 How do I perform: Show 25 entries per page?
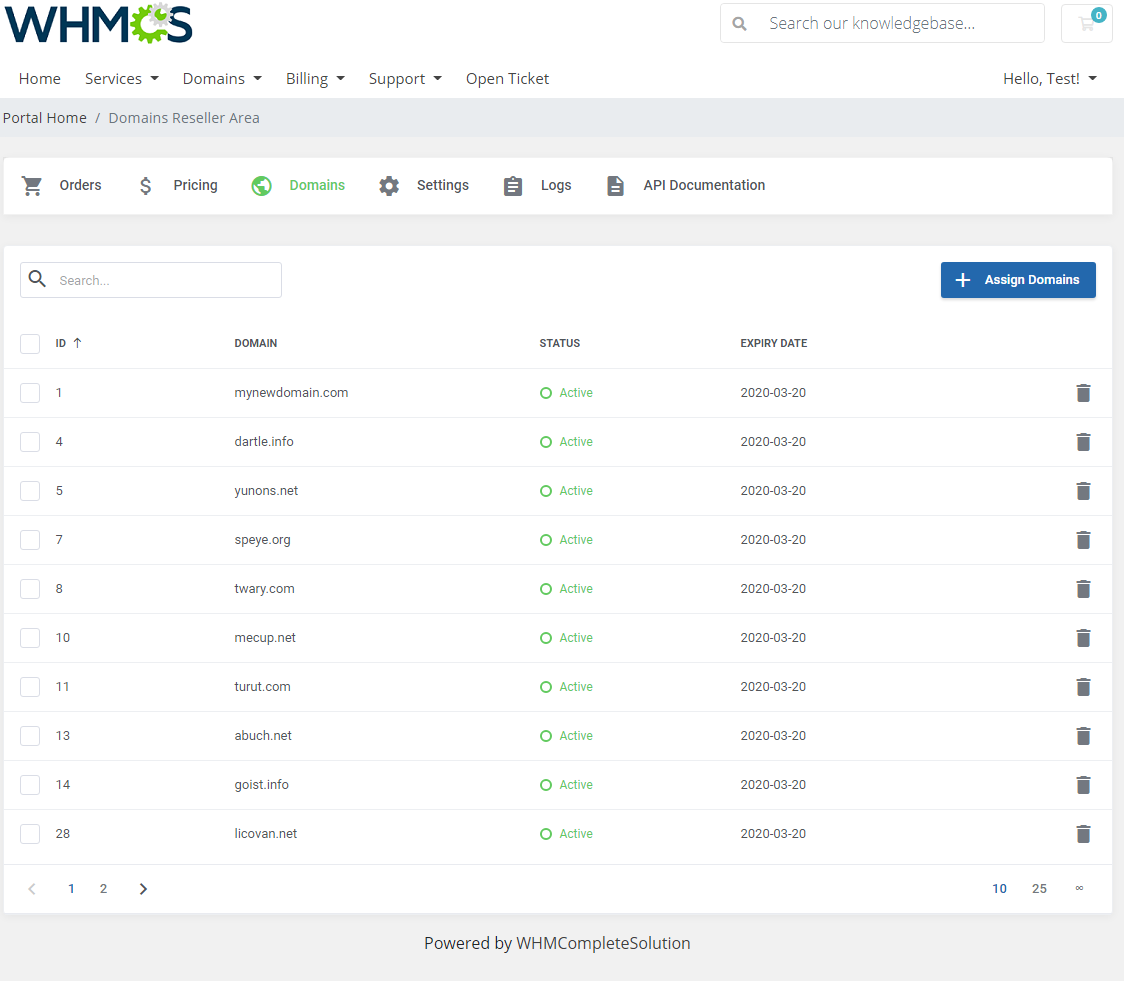click(1039, 889)
